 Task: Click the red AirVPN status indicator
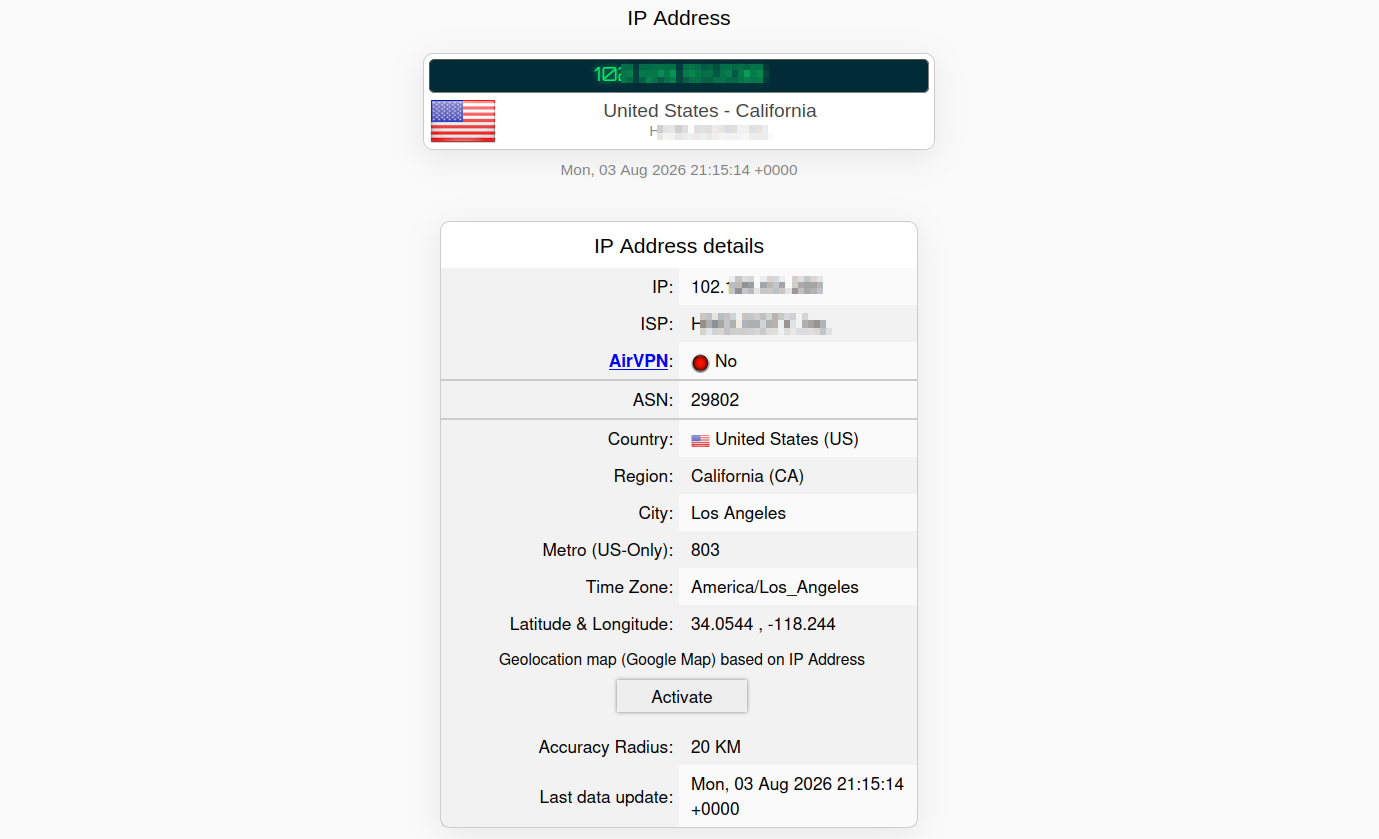click(x=700, y=362)
